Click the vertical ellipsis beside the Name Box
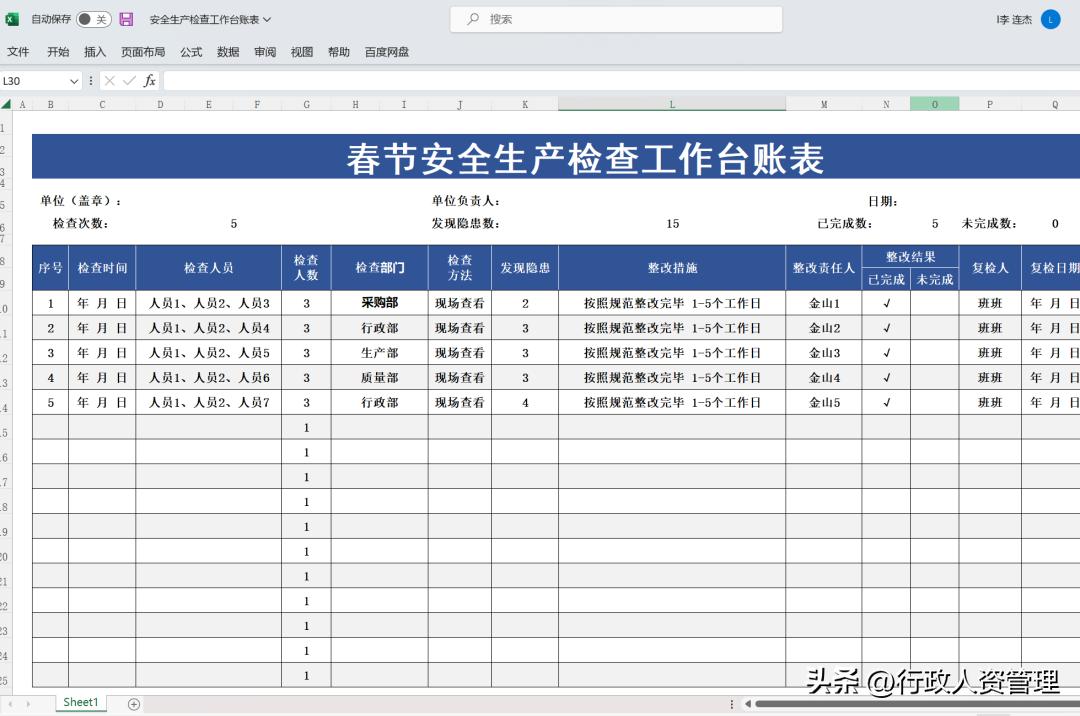The height and width of the screenshot is (716, 1080). 91,81
